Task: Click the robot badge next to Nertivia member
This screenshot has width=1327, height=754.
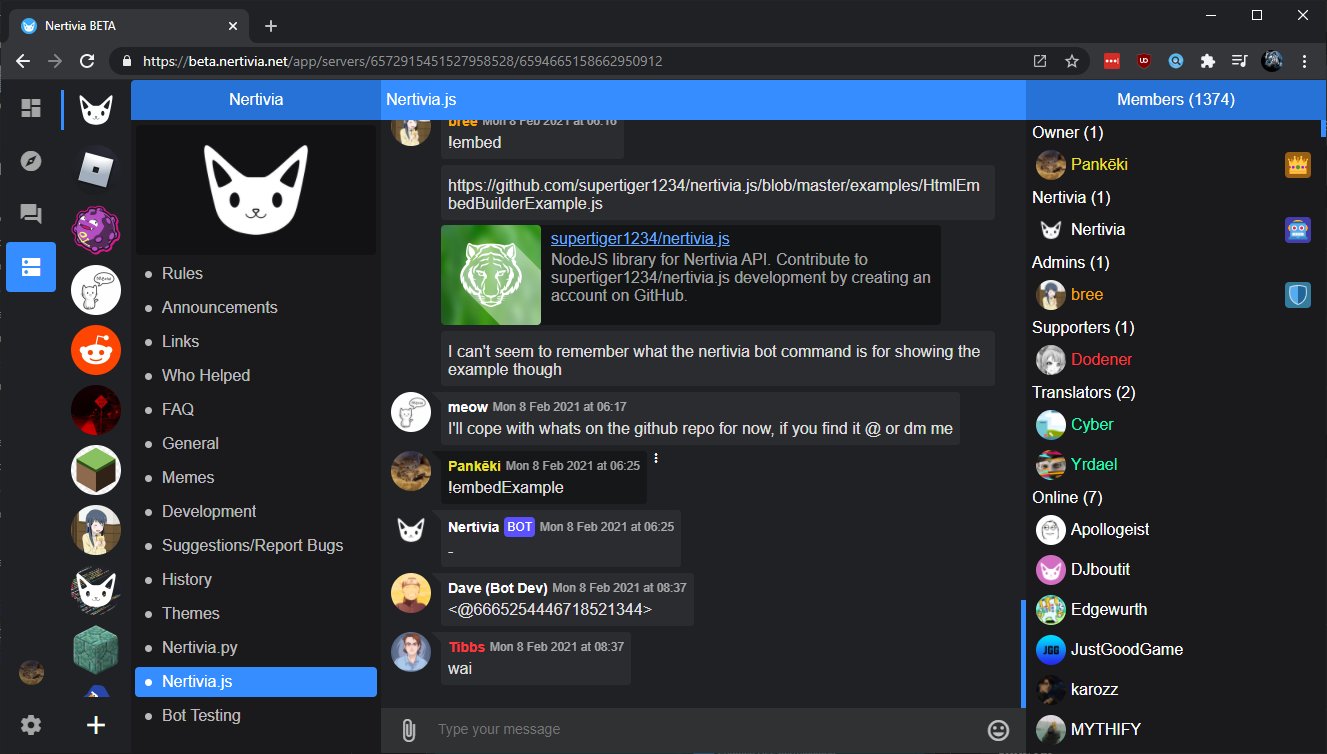Action: 1298,230
